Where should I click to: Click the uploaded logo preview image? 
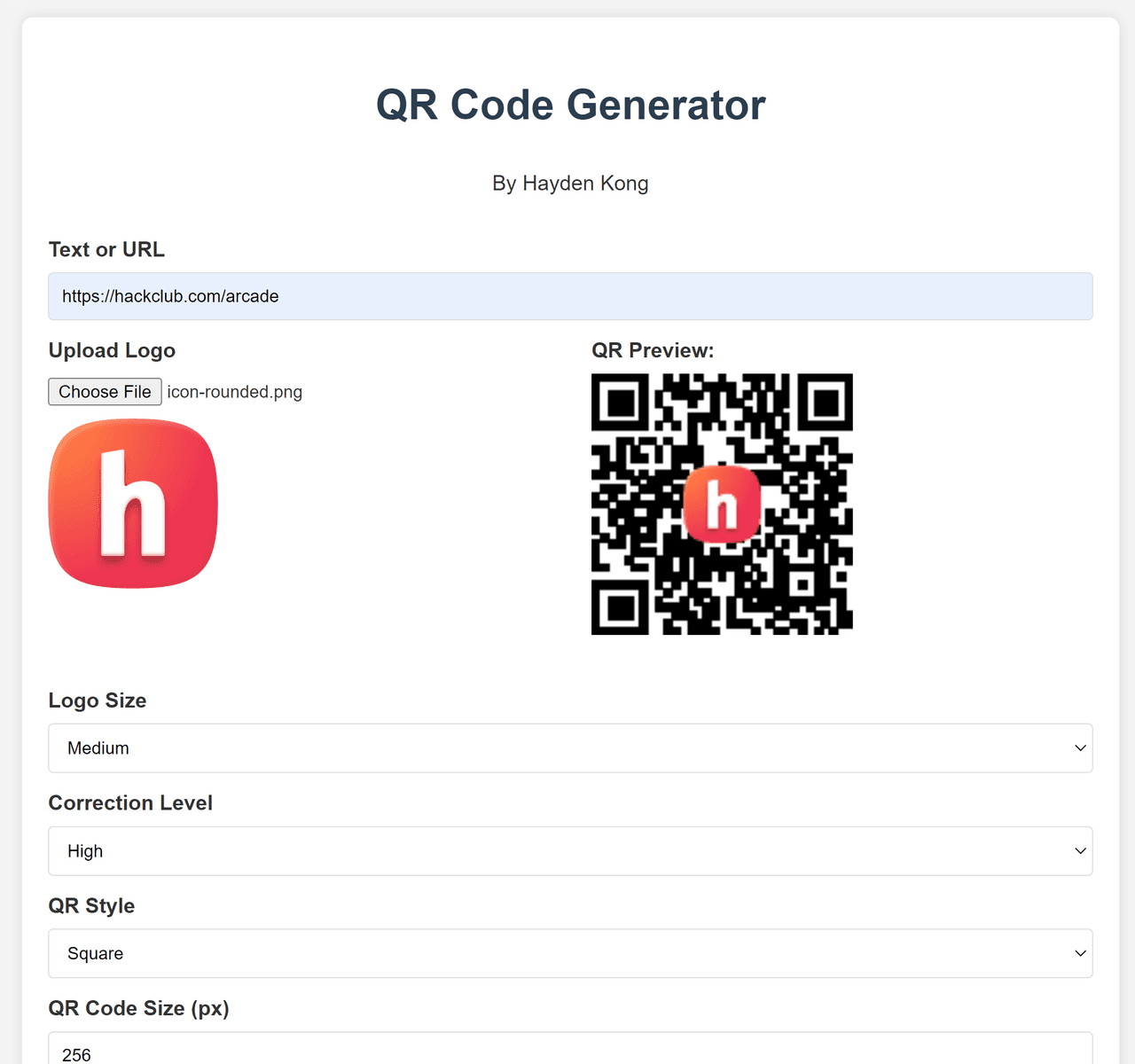(x=133, y=504)
